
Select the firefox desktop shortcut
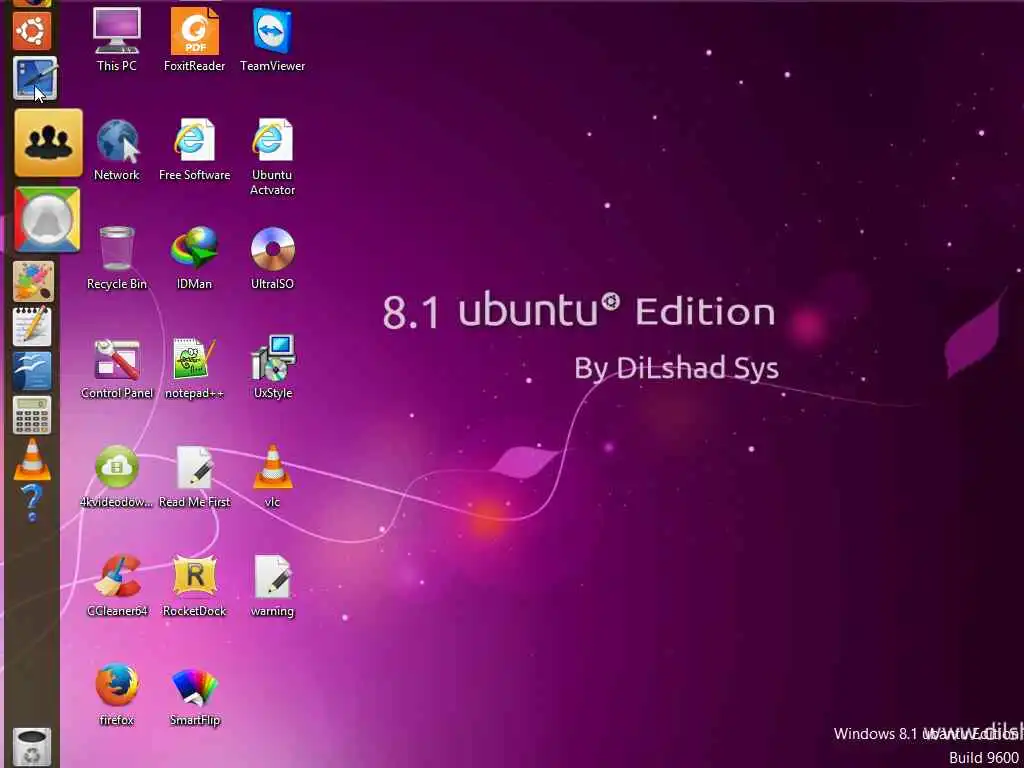click(x=116, y=695)
